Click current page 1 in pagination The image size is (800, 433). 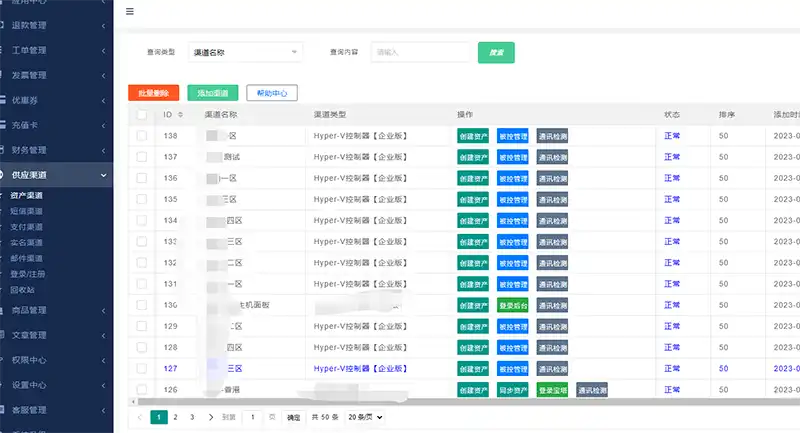click(159, 417)
